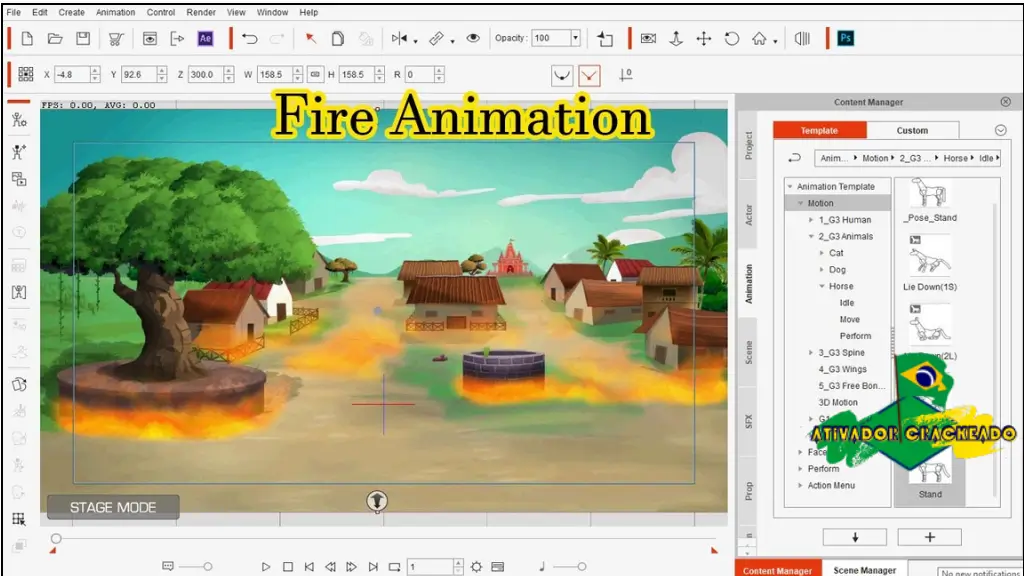Toggle visibility eye icon in toolbar
This screenshot has width=1024, height=576.
[x=473, y=39]
